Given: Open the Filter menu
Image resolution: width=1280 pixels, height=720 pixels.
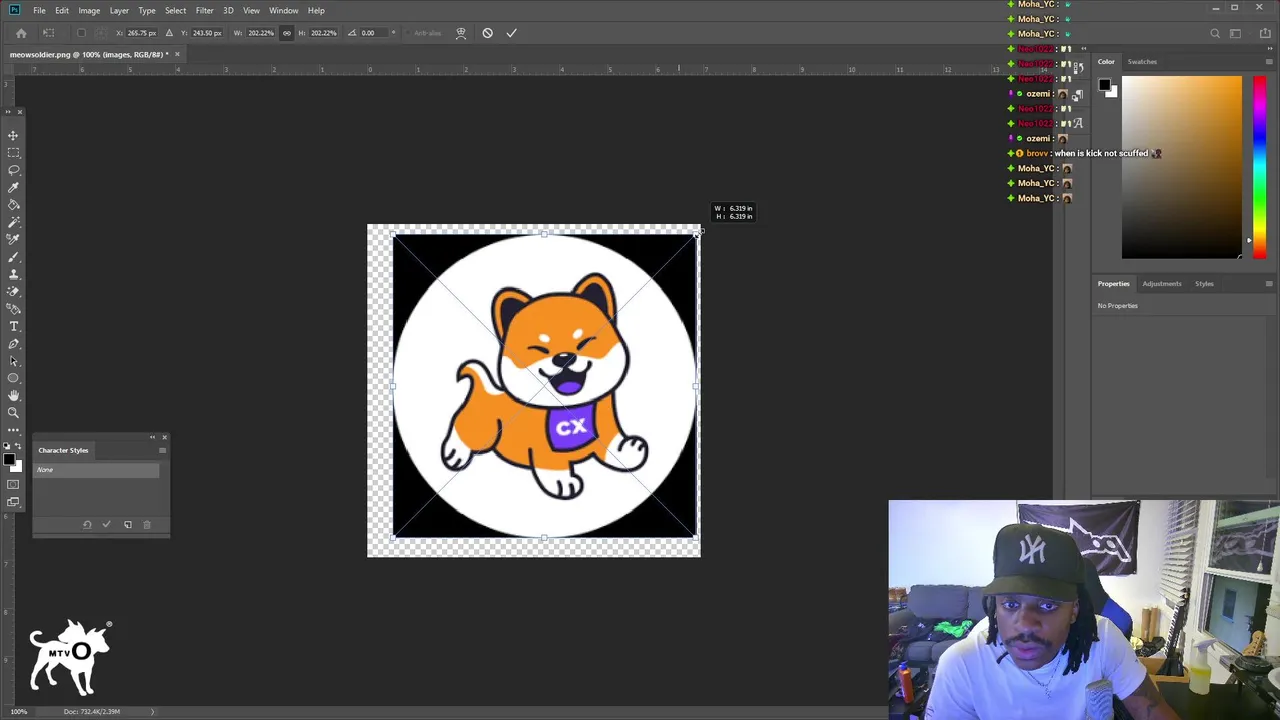Looking at the screenshot, I should (x=204, y=10).
